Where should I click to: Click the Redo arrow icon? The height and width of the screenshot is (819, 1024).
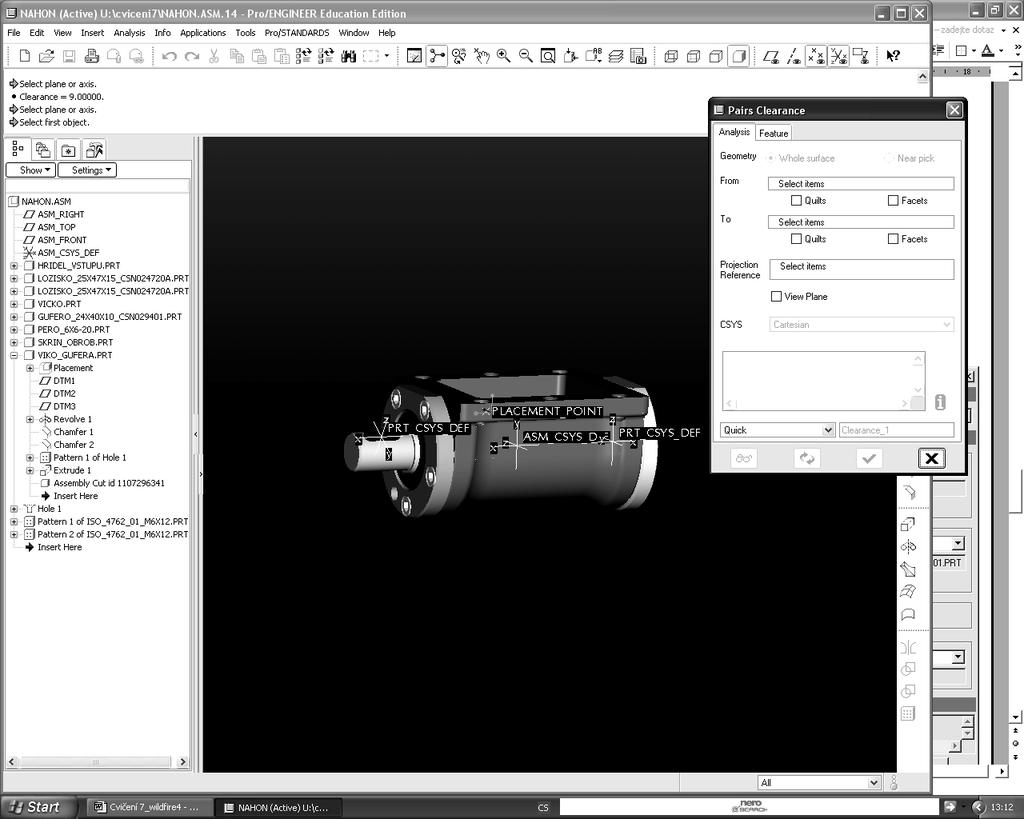click(x=192, y=57)
